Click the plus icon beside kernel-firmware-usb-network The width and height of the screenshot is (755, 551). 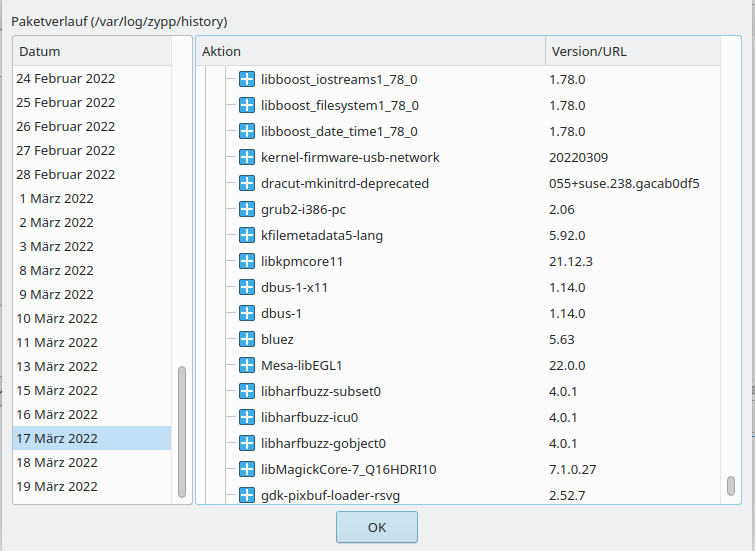247,157
